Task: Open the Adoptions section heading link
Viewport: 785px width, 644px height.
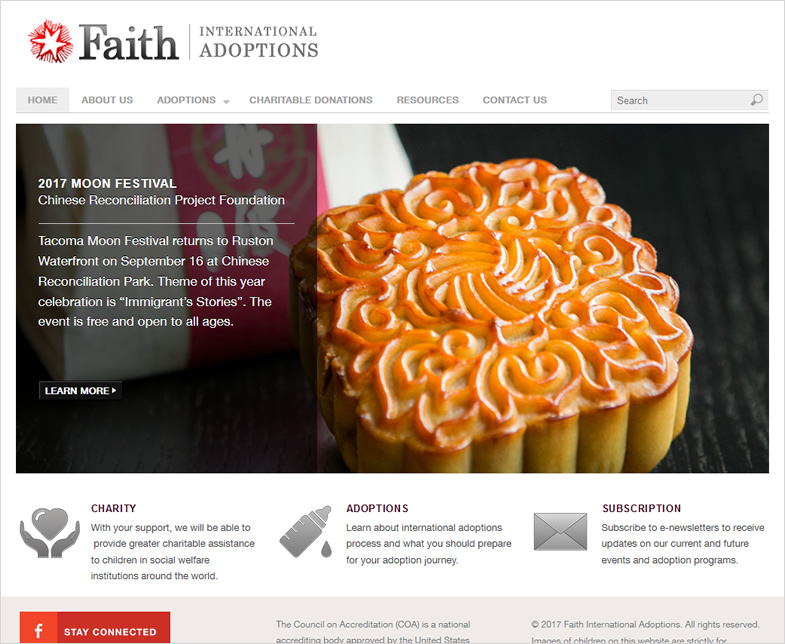Action: pyautogui.click(x=377, y=508)
